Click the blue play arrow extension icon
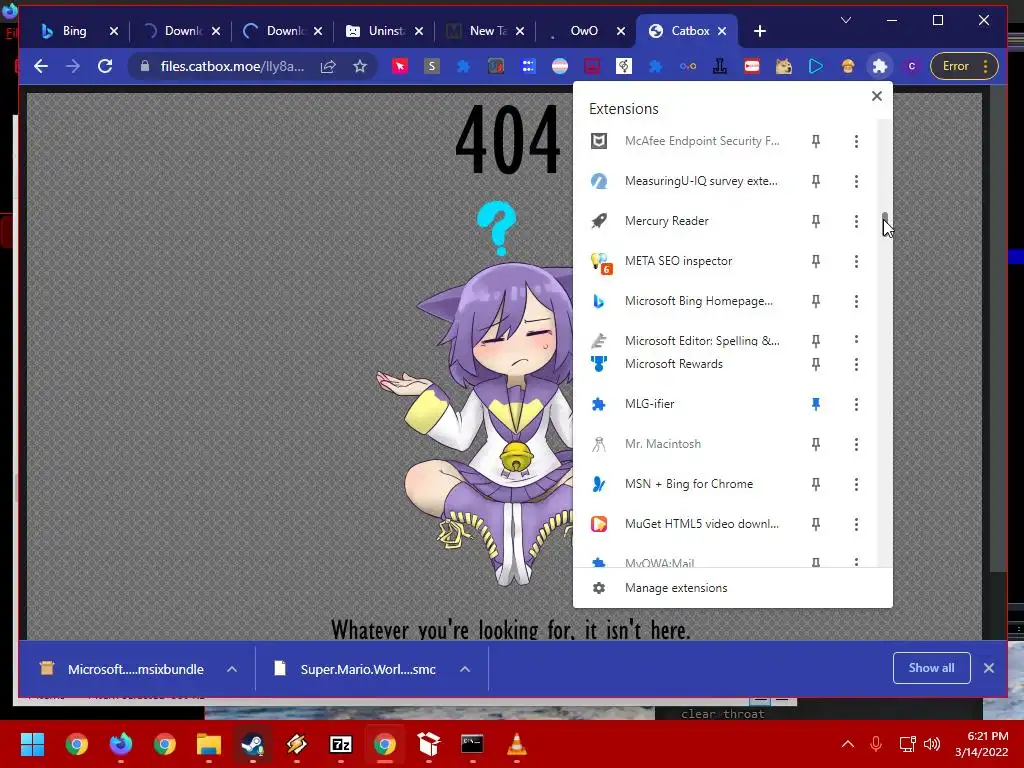This screenshot has height=768, width=1024. [x=816, y=66]
